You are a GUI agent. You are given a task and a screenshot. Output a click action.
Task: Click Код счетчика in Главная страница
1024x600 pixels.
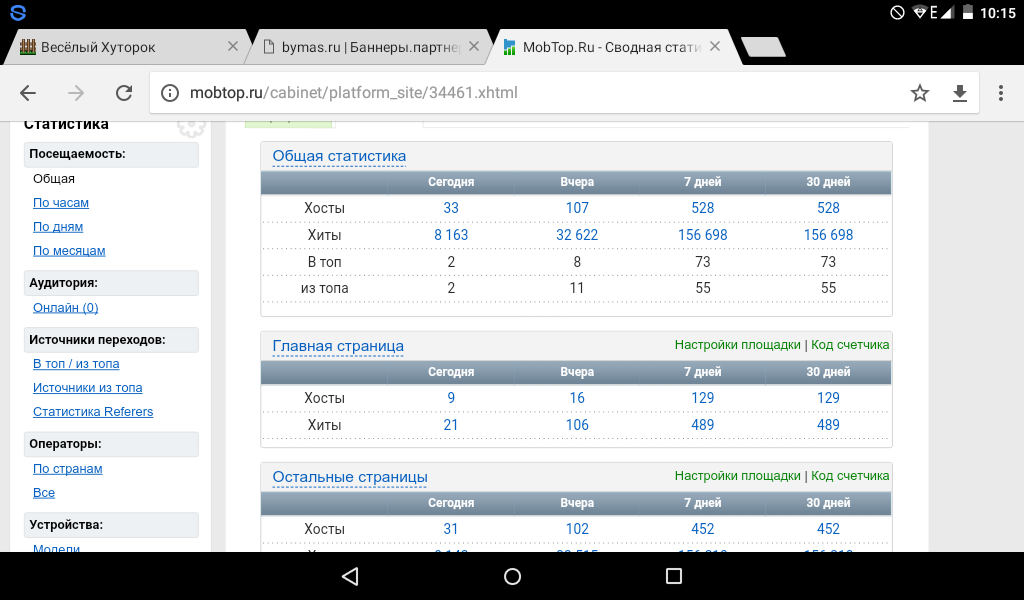pos(850,345)
